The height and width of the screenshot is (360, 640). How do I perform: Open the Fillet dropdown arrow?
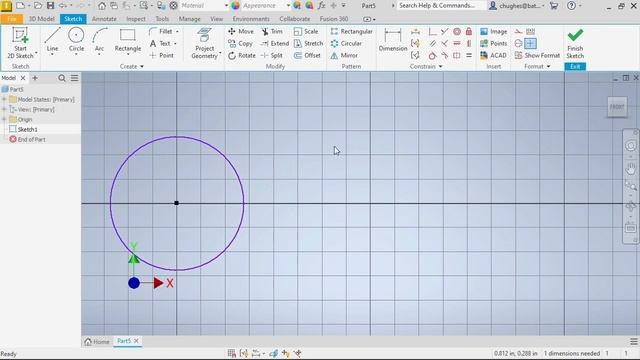177,31
